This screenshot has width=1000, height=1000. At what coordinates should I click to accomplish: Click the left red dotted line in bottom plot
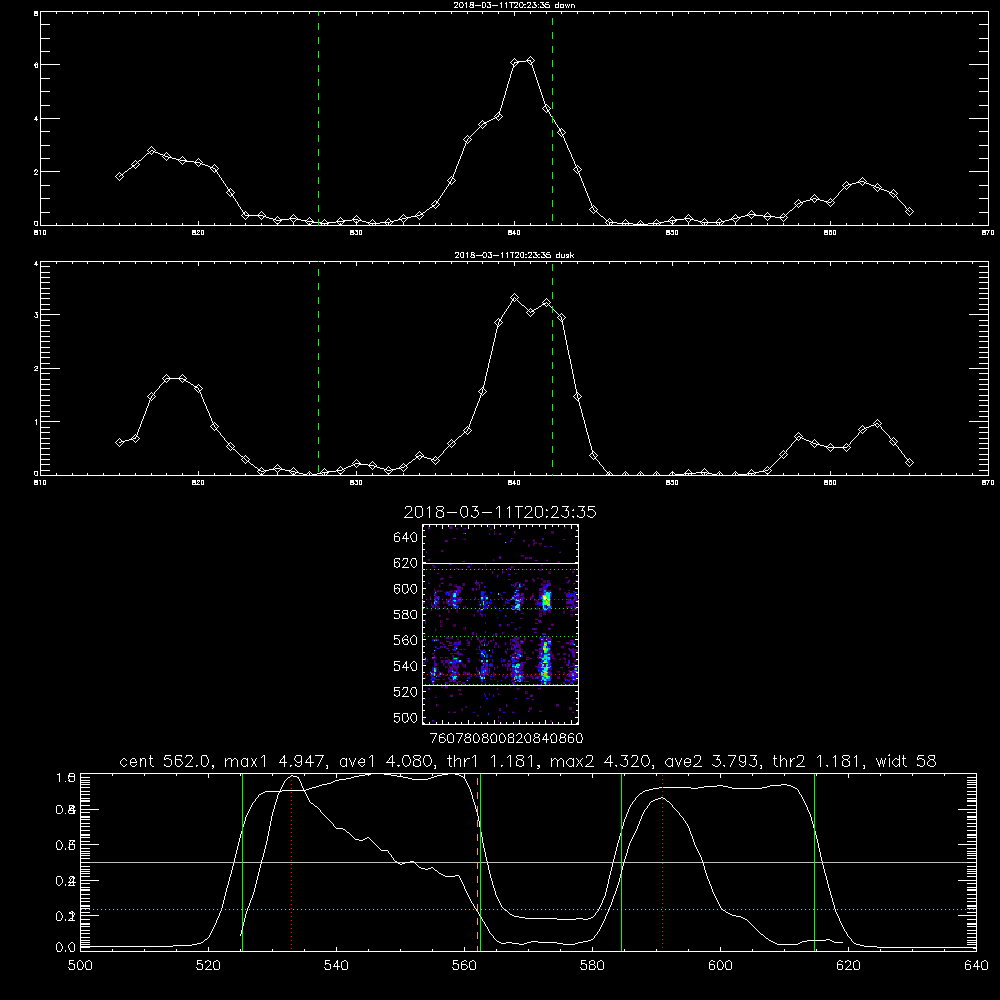pyautogui.click(x=291, y=861)
